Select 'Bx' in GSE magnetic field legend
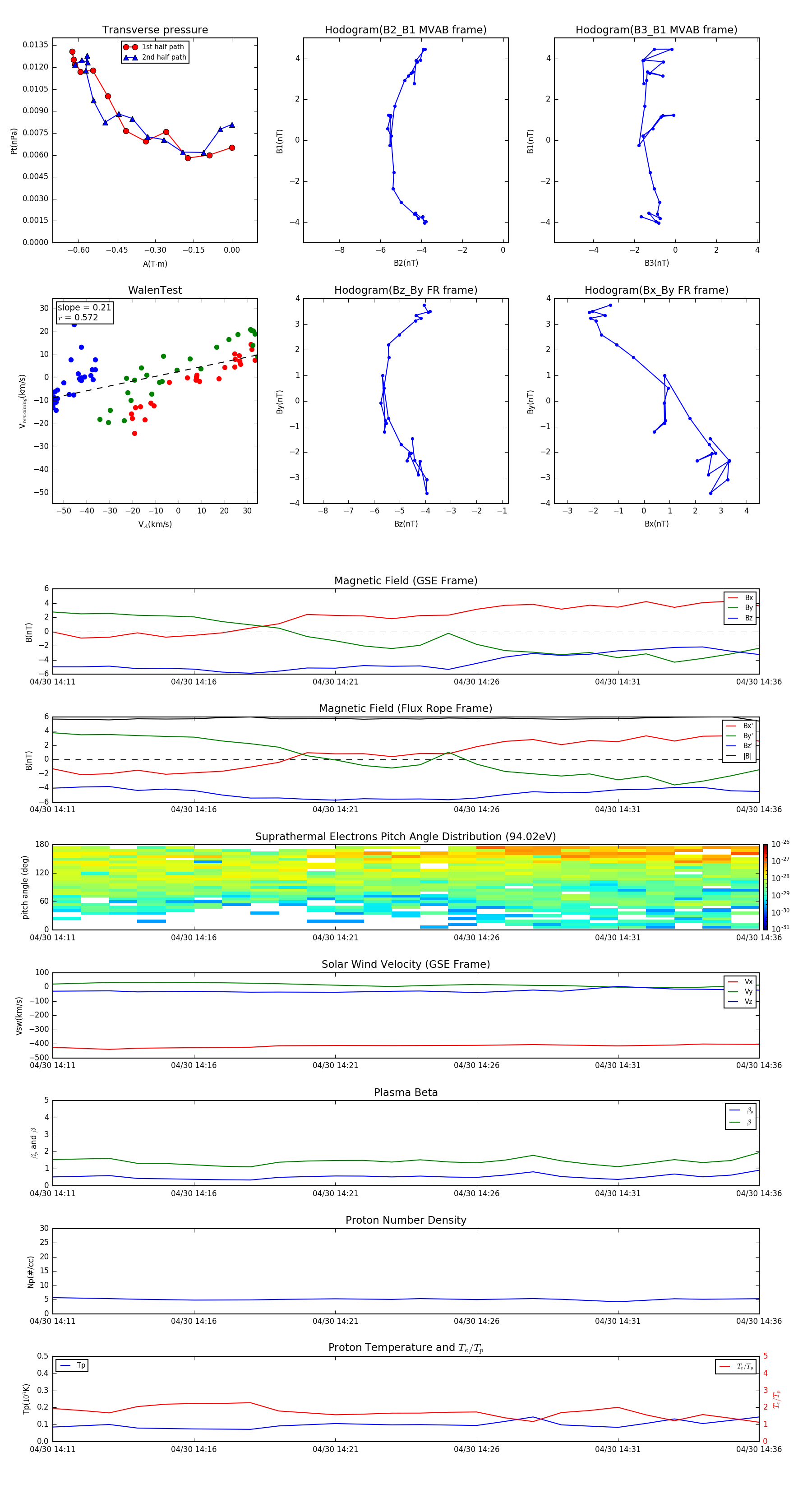The image size is (812, 1489). click(740, 598)
